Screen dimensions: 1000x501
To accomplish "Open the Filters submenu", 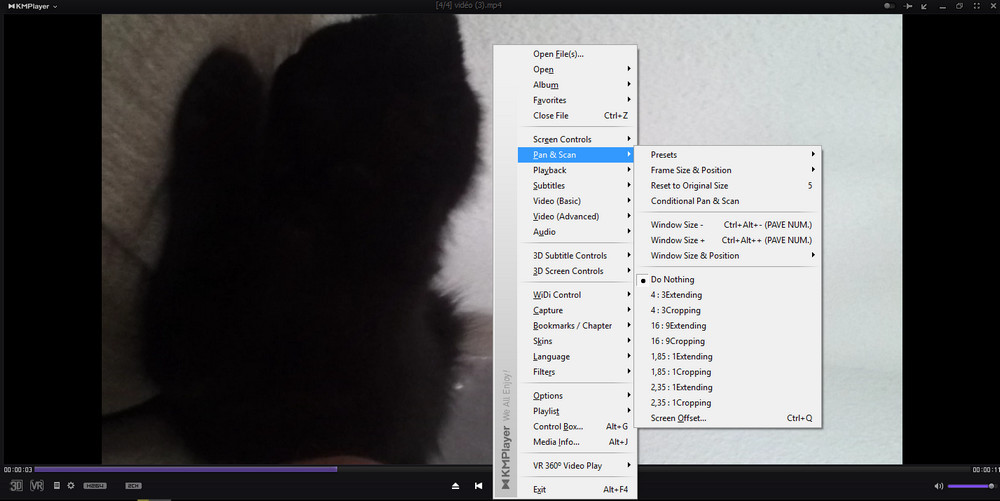I will 577,372.
